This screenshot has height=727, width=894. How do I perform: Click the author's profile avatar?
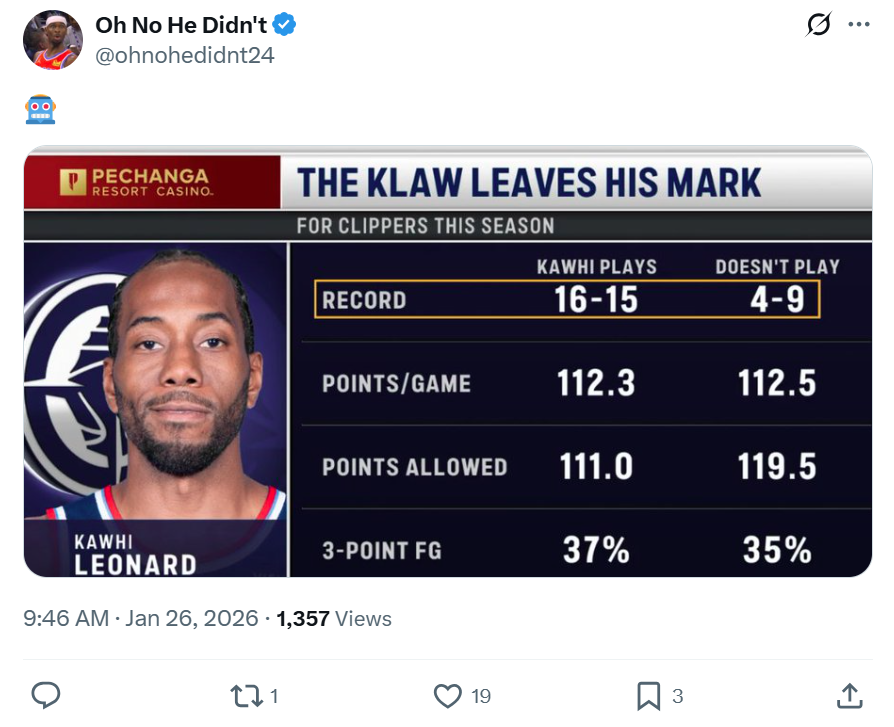52,40
